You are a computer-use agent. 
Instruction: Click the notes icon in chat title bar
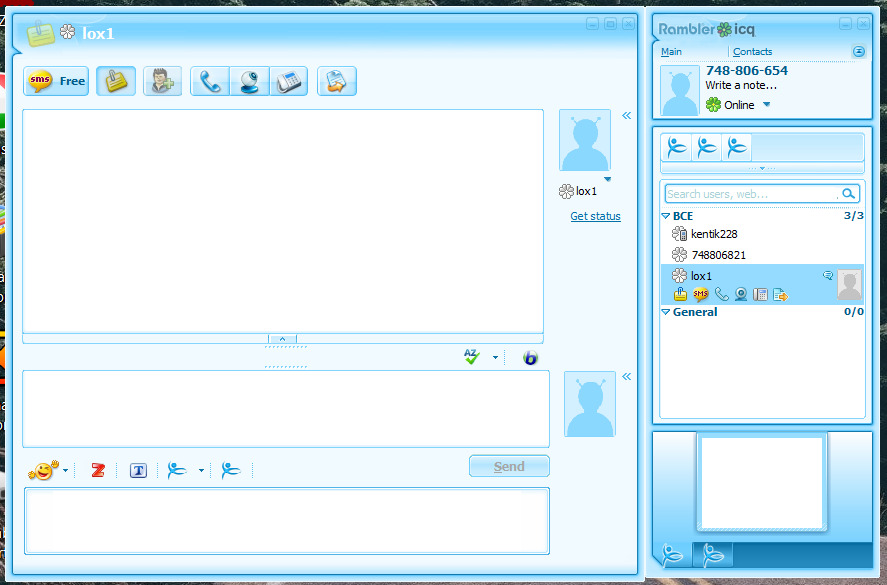[40, 33]
